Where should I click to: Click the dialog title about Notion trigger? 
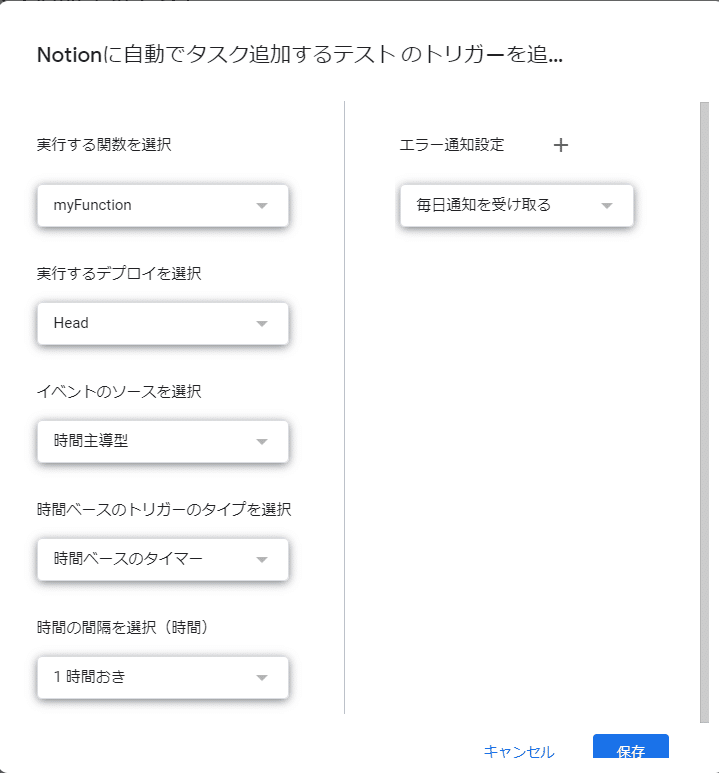tap(299, 54)
